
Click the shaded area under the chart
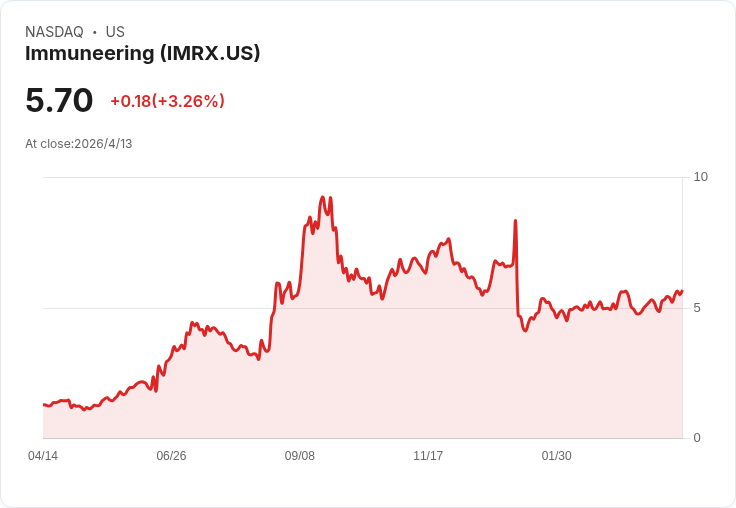(376, 376)
